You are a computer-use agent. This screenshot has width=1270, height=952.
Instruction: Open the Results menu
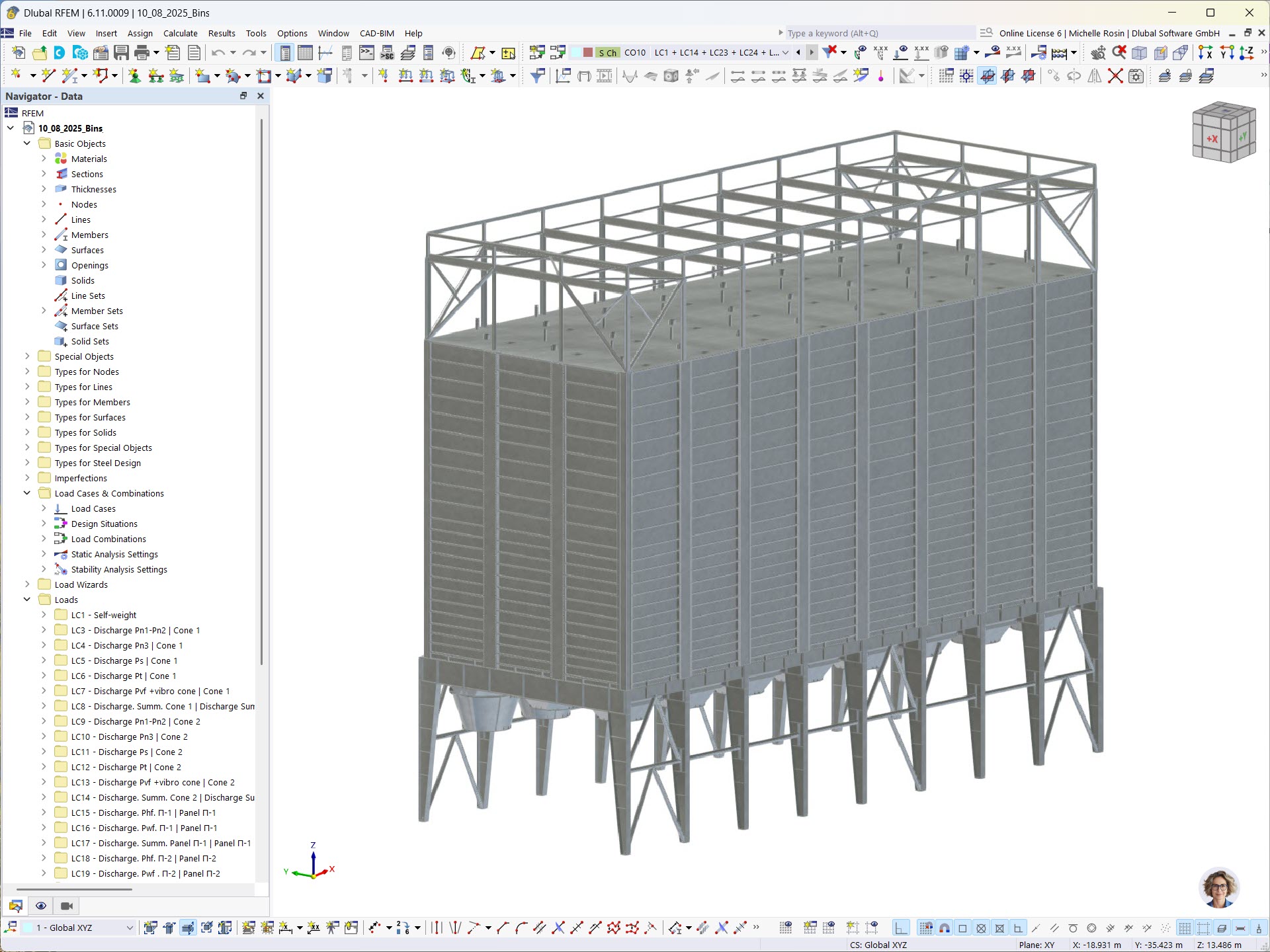(222, 33)
